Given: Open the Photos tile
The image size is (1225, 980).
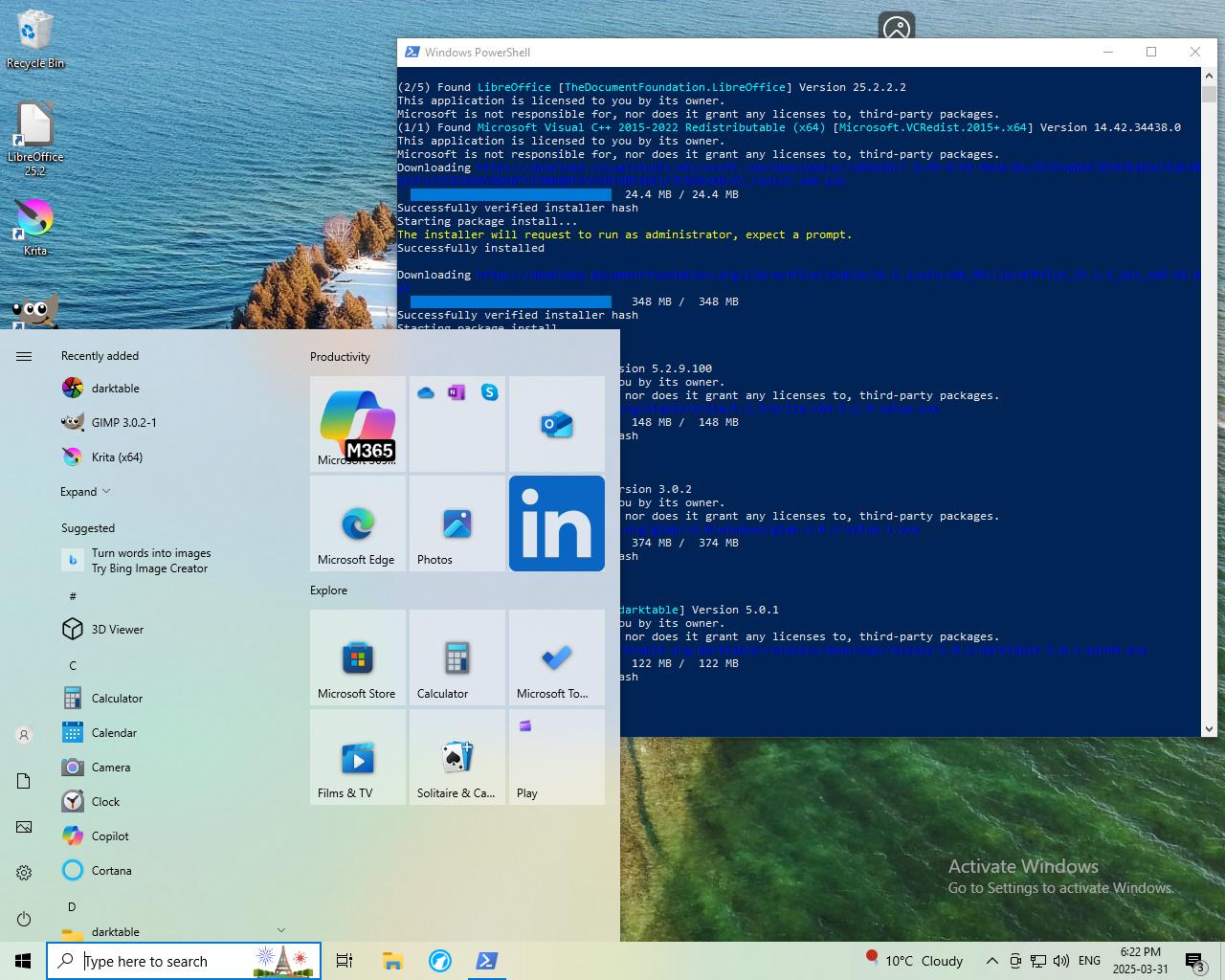Looking at the screenshot, I should coord(457,523).
